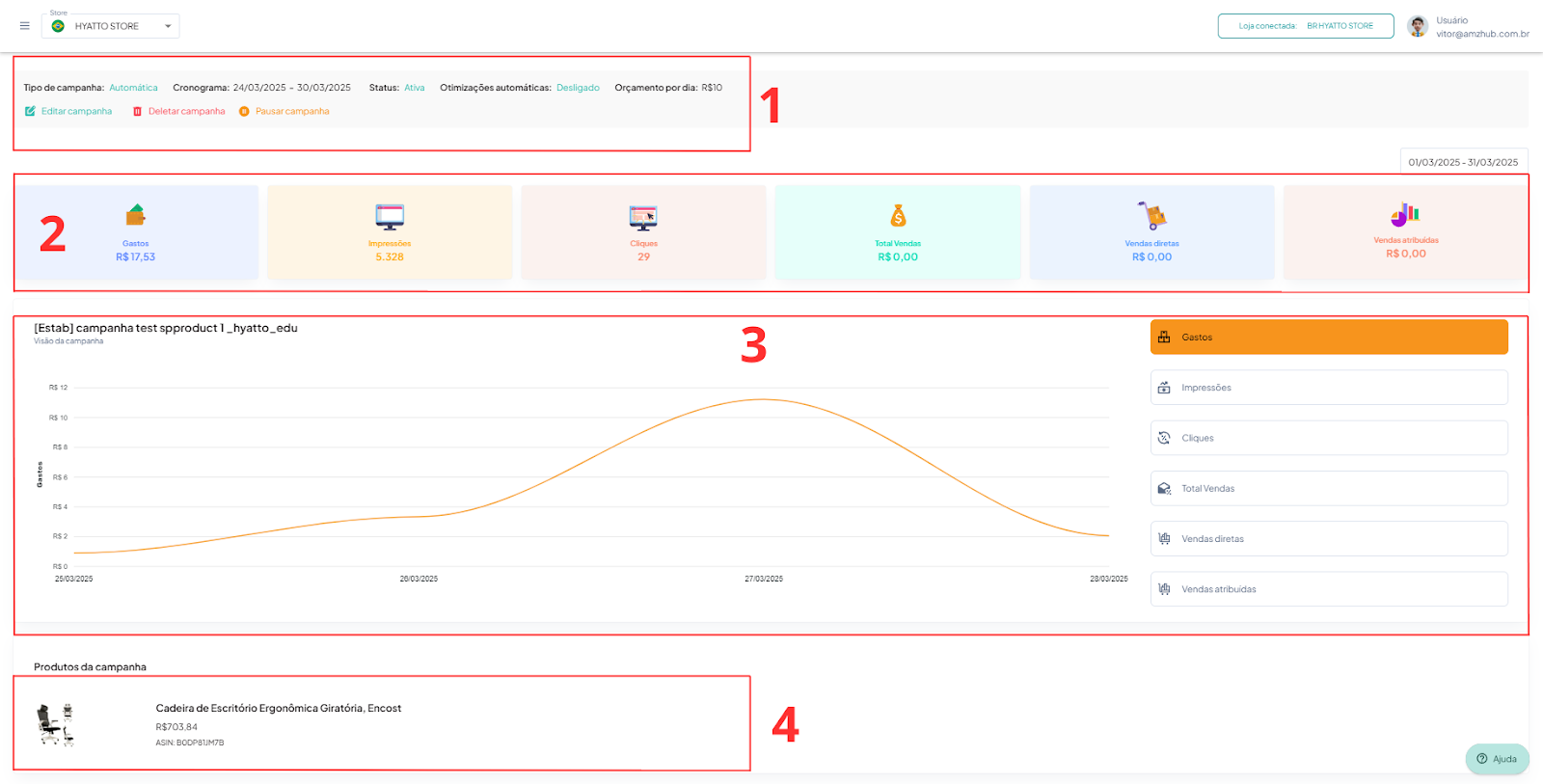Select the Impressões chart metric tab
This screenshot has width=1543, height=784.
tap(1329, 388)
